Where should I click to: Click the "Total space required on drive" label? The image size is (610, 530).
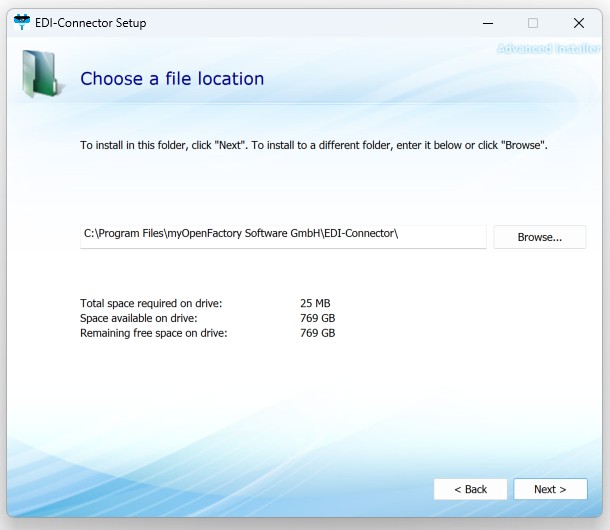coord(151,303)
